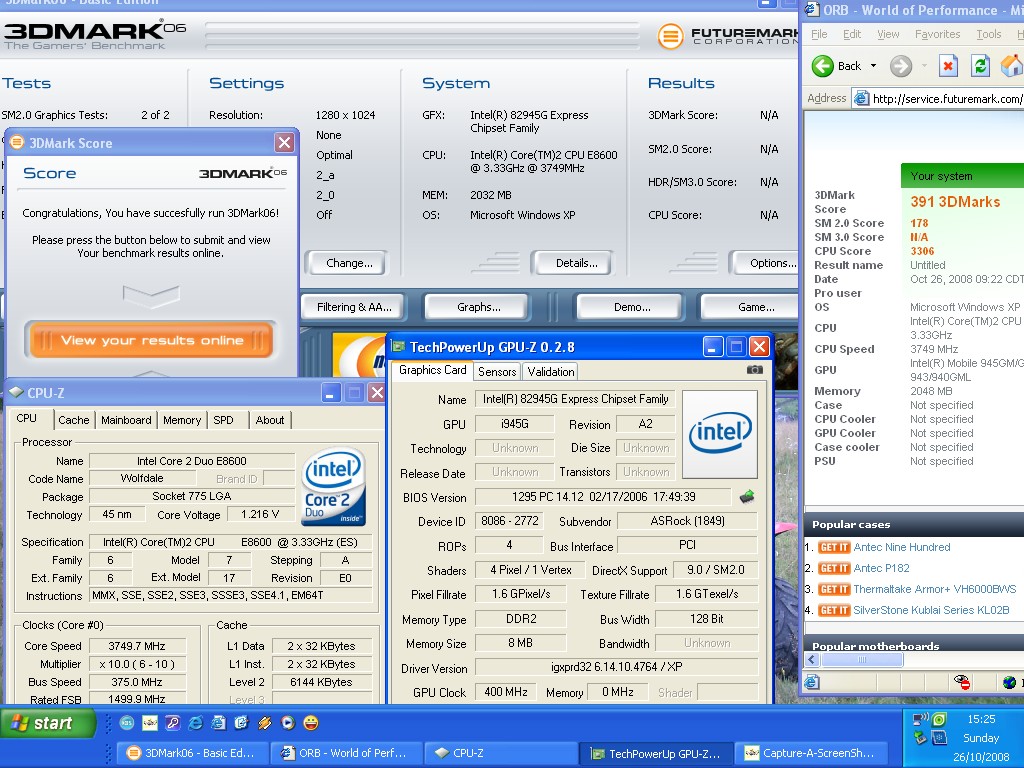The width and height of the screenshot is (1024, 768).
Task: Open the Antec P182 link
Action: coord(881,568)
